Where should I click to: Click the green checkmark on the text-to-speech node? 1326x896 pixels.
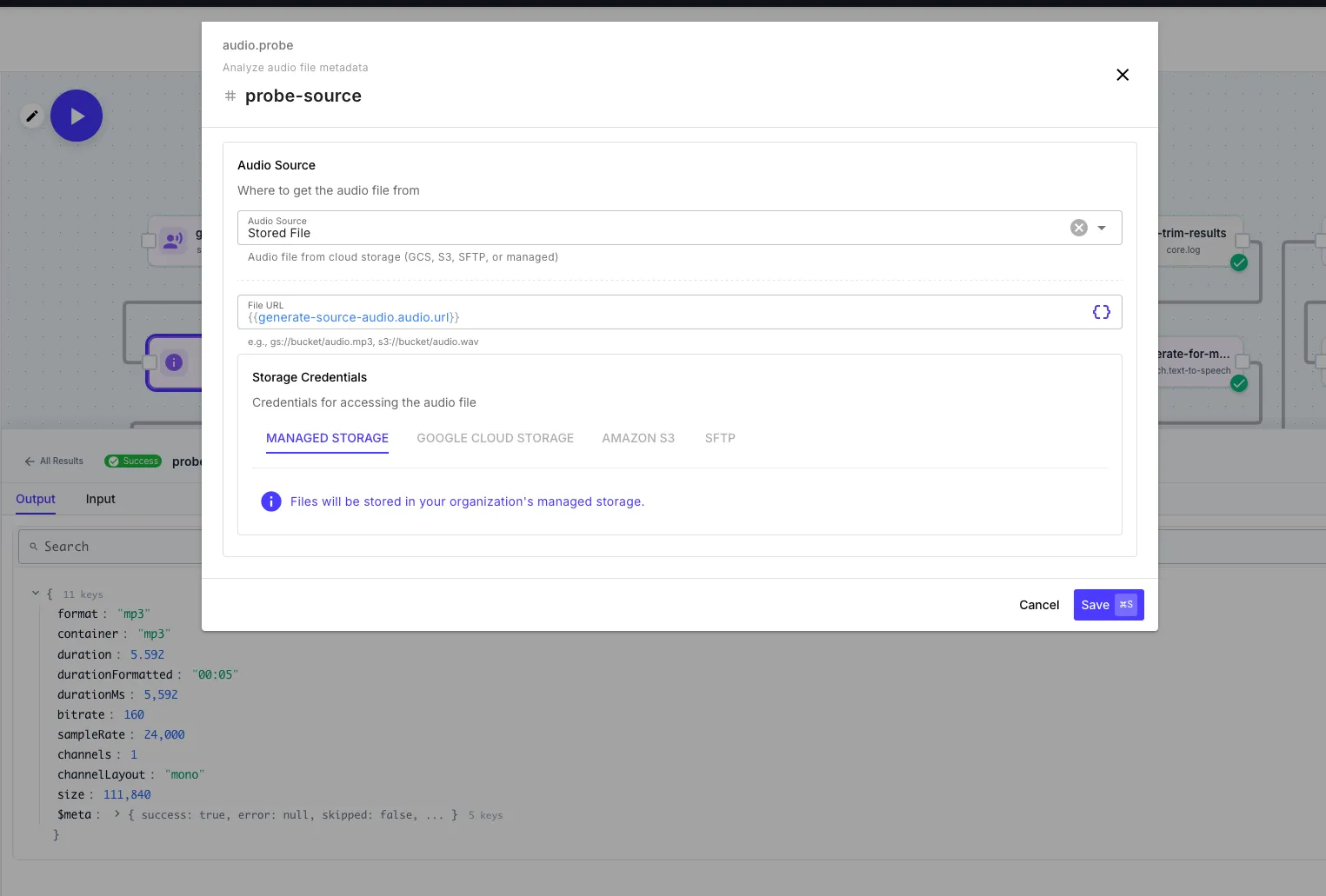point(1239,382)
